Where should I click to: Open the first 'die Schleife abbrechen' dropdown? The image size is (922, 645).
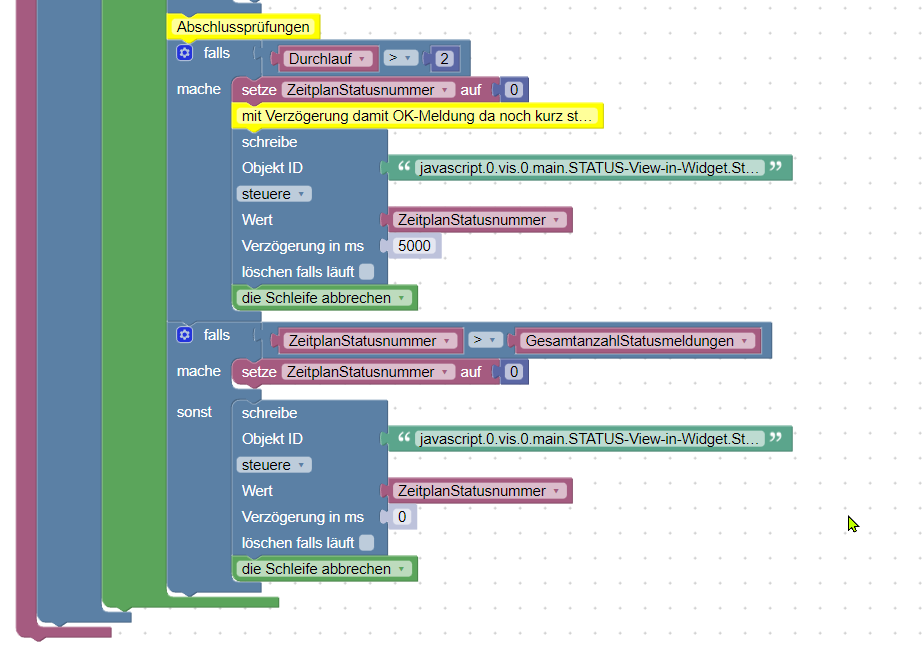pyautogui.click(x=324, y=298)
